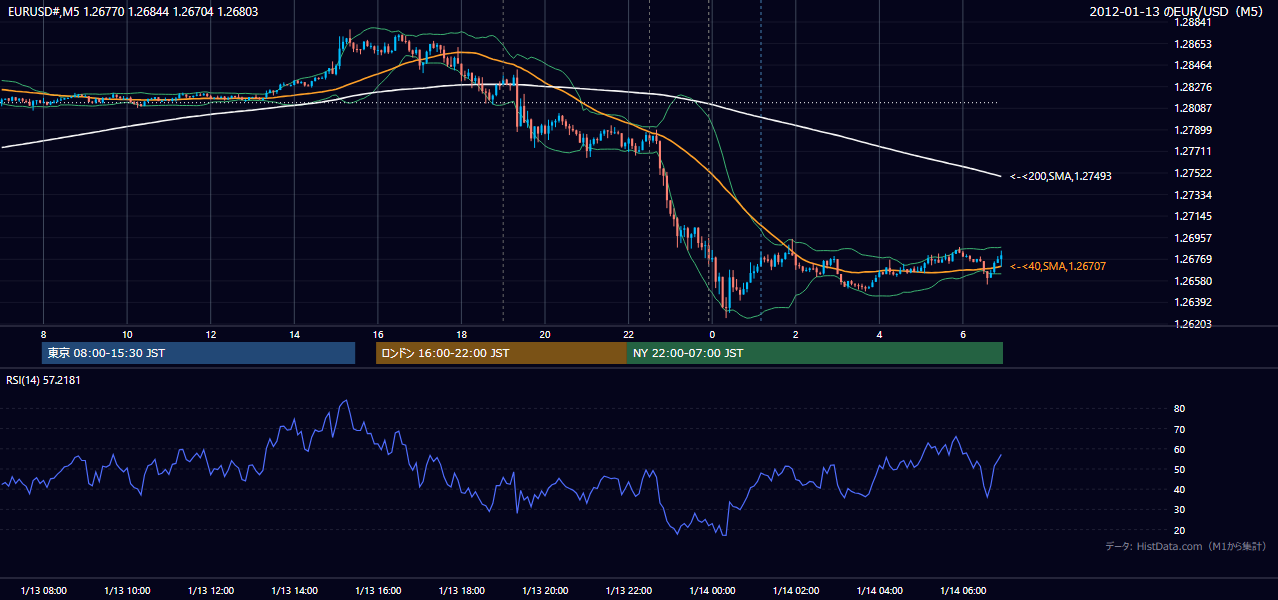Click hour label 16 under price chart
Screen dimensions: 1278x600
(x=378, y=334)
